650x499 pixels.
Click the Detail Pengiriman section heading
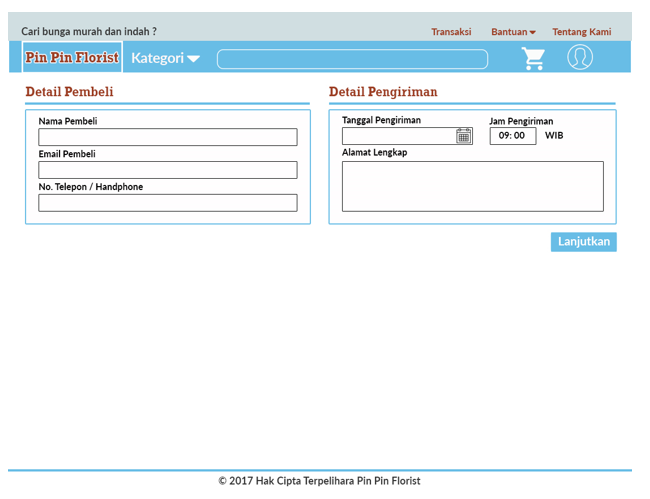click(x=383, y=92)
